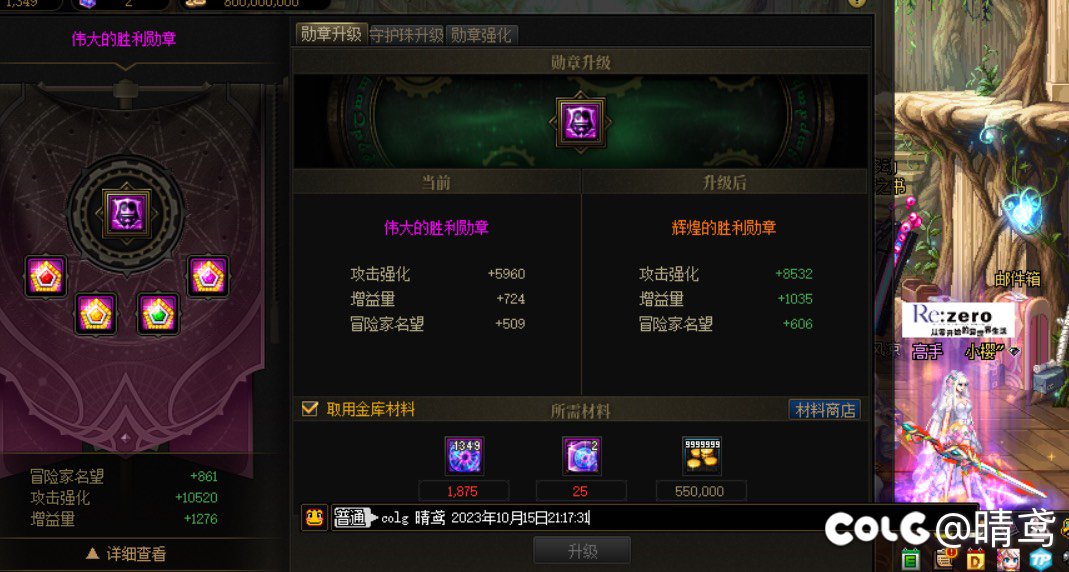Expand 详细查看 details panel
The image size is (1069, 572).
pyautogui.click(x=127, y=554)
